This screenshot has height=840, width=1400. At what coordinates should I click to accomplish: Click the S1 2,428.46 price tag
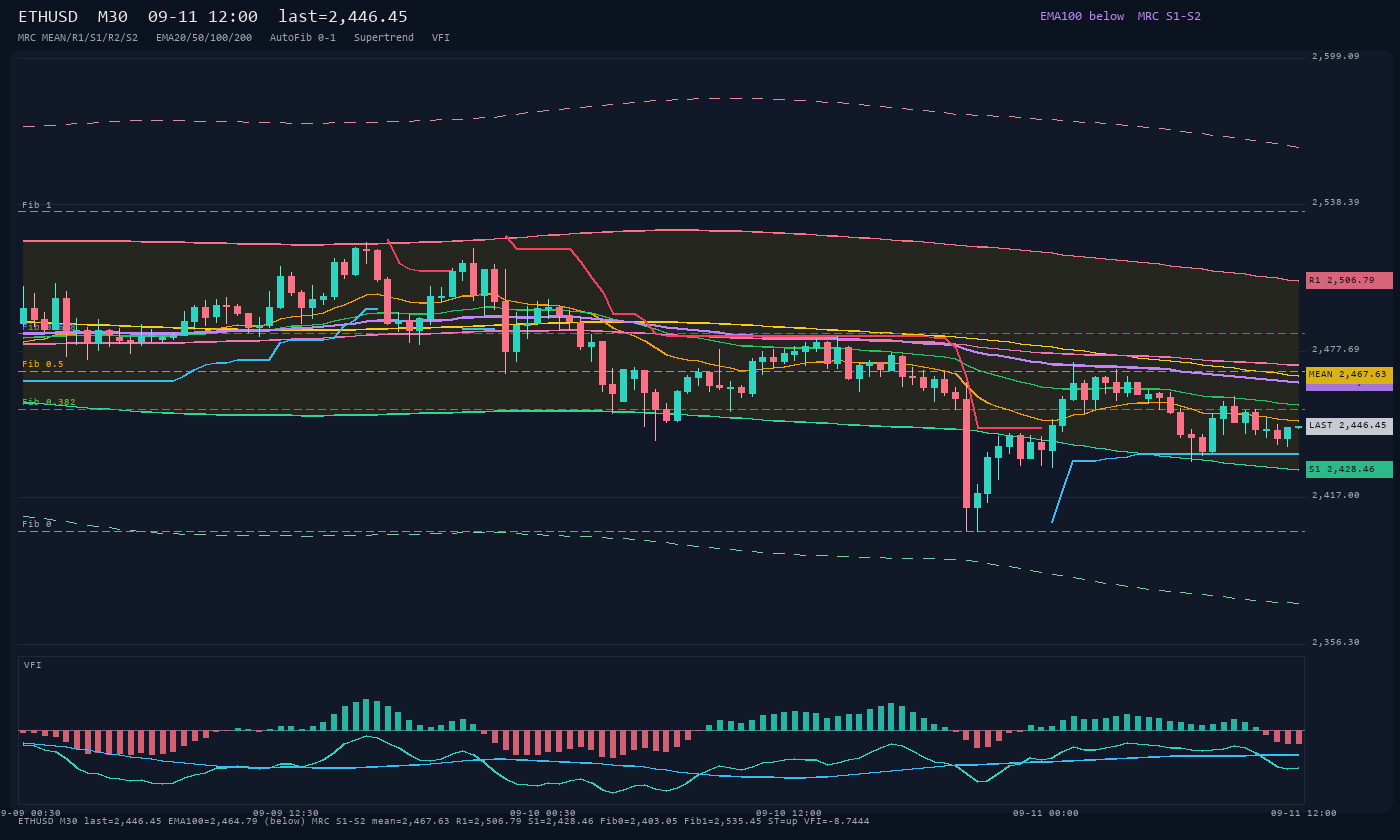(x=1349, y=469)
